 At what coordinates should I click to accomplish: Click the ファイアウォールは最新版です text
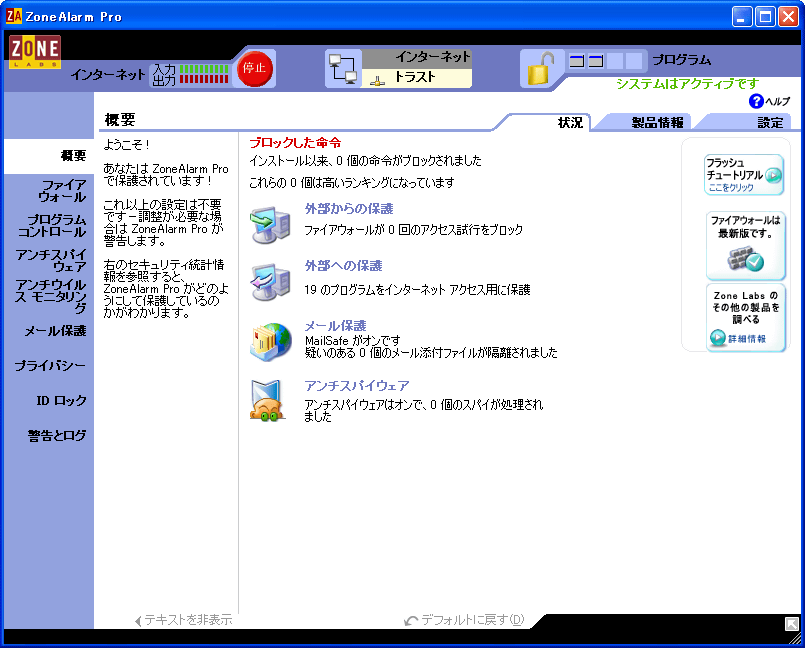[x=745, y=226]
